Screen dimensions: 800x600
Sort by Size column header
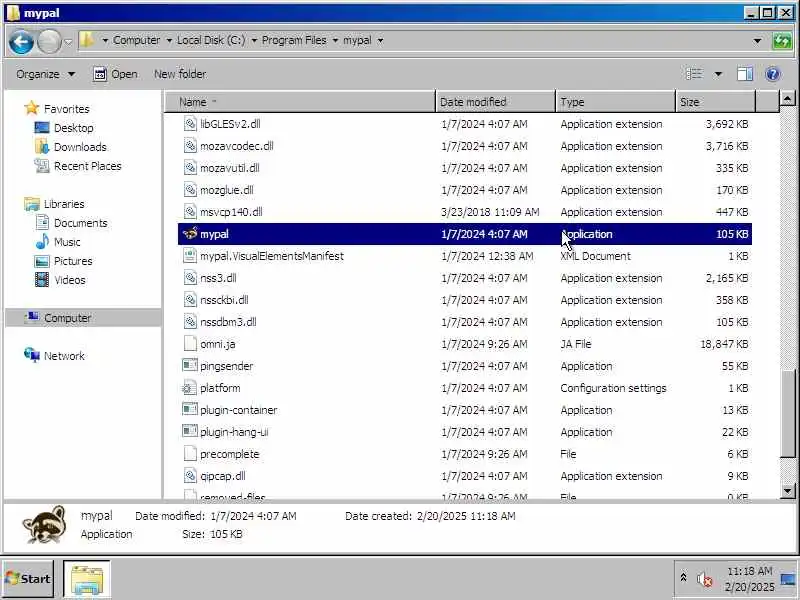(715, 102)
